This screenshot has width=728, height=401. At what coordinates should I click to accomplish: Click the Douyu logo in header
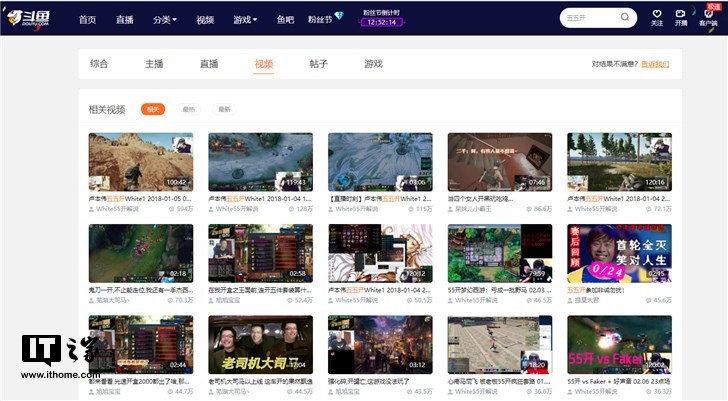click(28, 19)
